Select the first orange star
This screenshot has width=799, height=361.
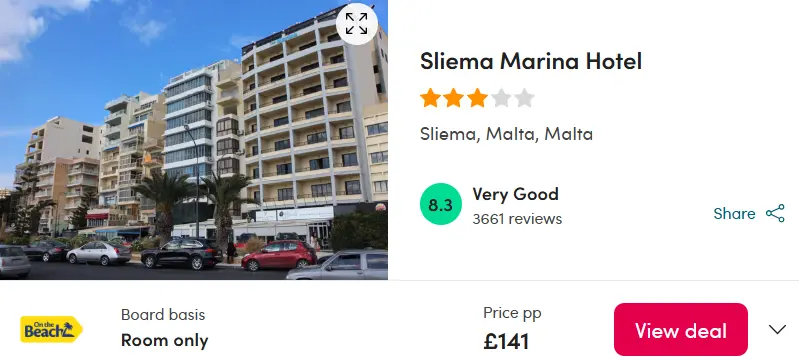[430, 98]
